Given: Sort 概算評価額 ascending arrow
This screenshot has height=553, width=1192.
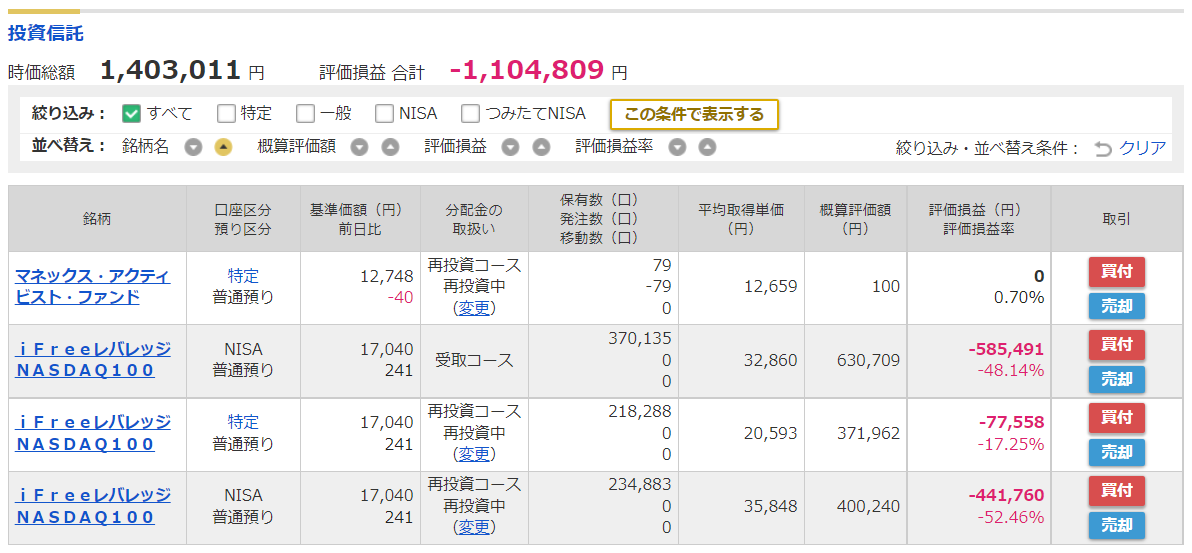Looking at the screenshot, I should pyautogui.click(x=390, y=148).
